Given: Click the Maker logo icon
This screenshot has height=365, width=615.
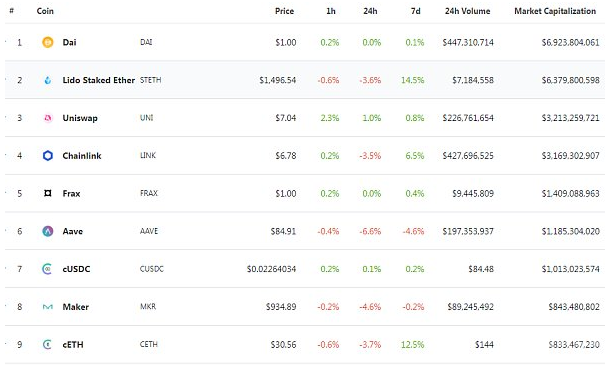Looking at the screenshot, I should point(47,307).
